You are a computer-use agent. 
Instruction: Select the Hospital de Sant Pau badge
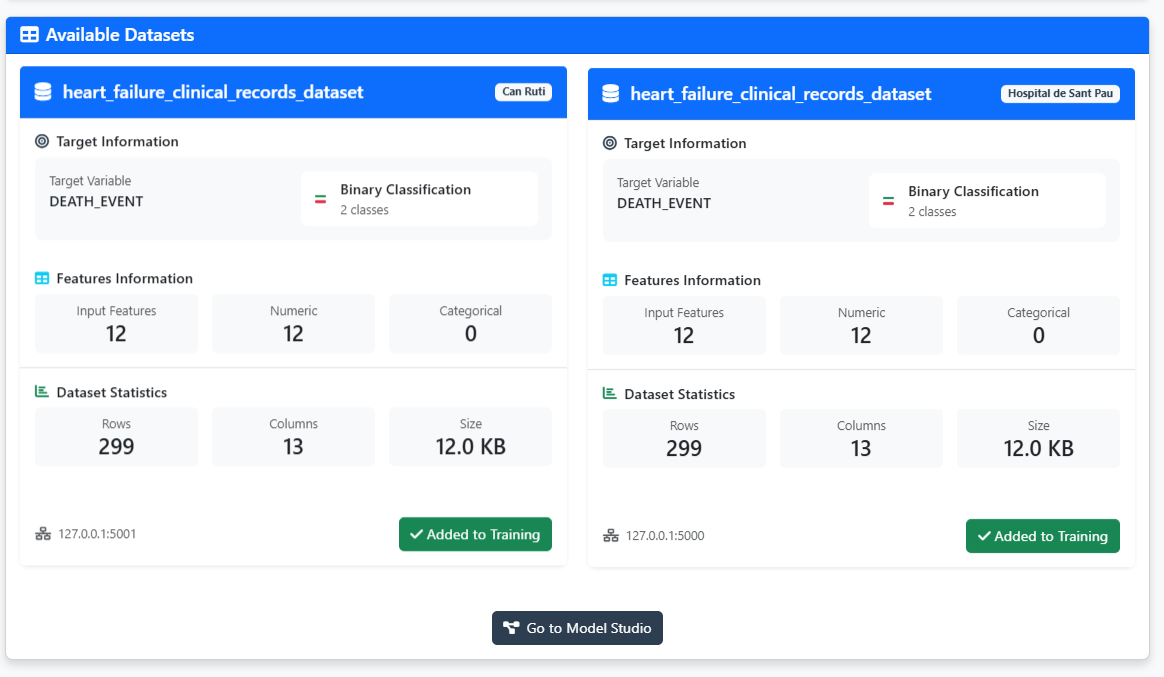click(1060, 93)
